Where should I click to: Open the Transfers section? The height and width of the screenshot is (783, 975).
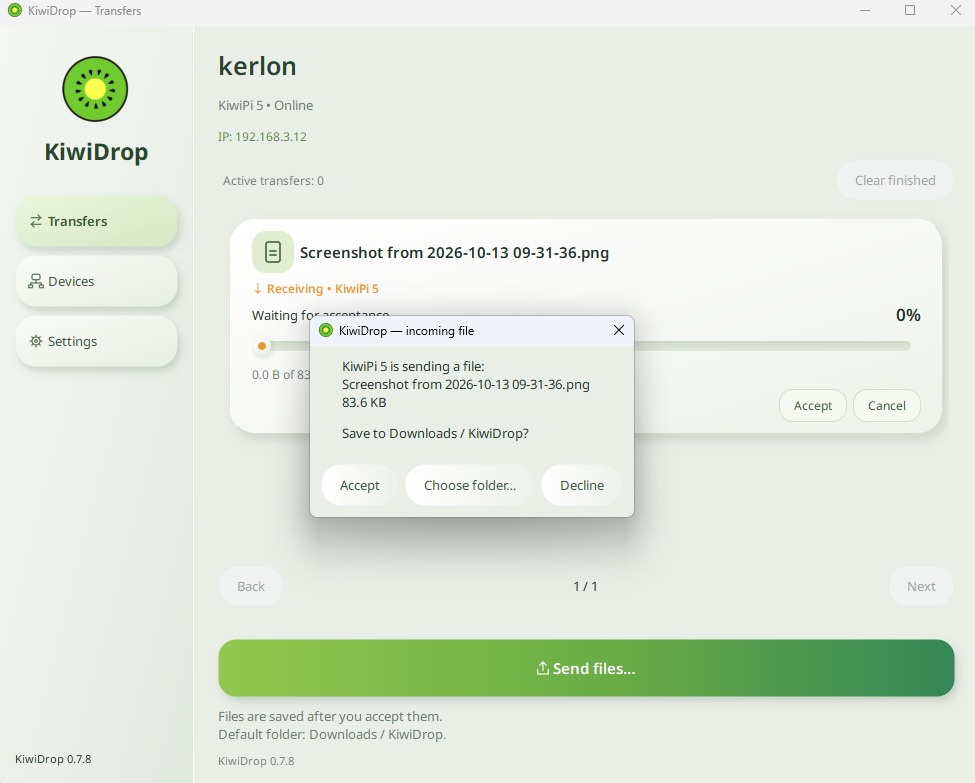(x=96, y=221)
